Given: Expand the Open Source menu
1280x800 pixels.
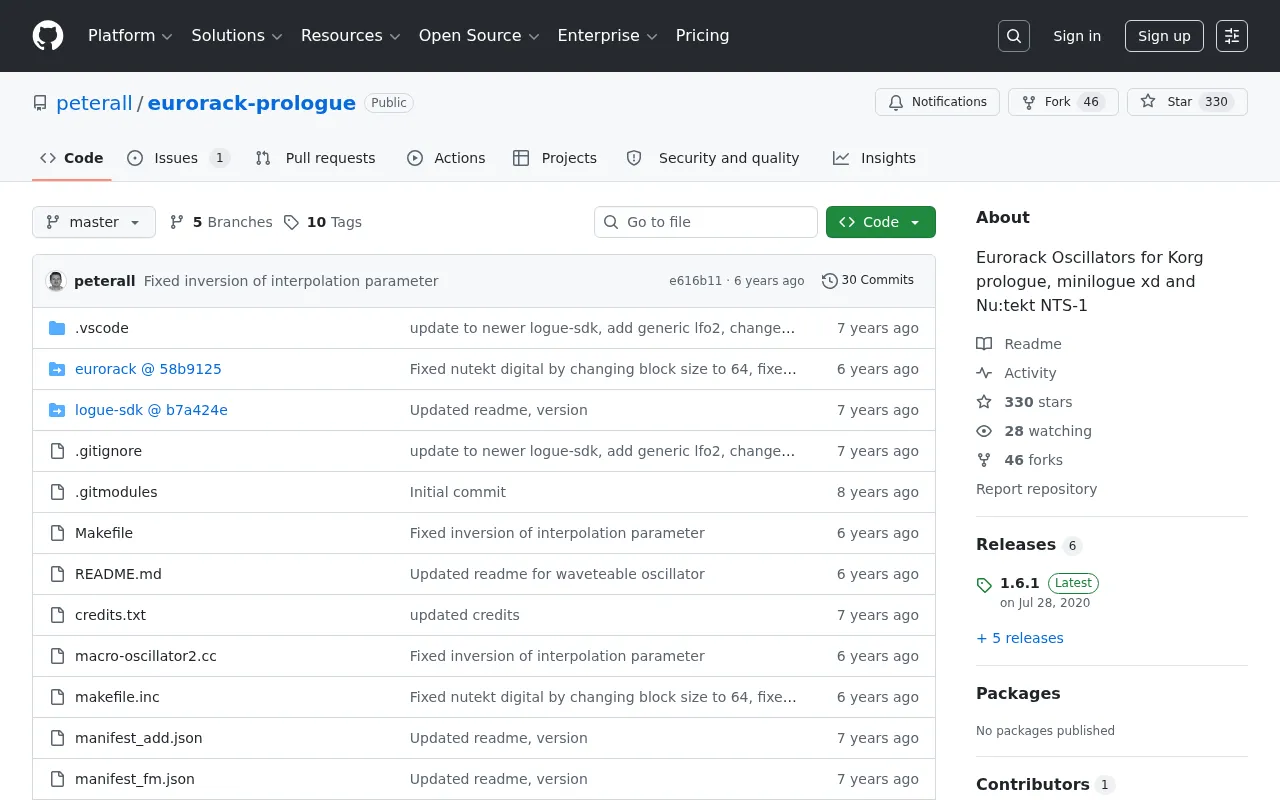Looking at the screenshot, I should (479, 36).
